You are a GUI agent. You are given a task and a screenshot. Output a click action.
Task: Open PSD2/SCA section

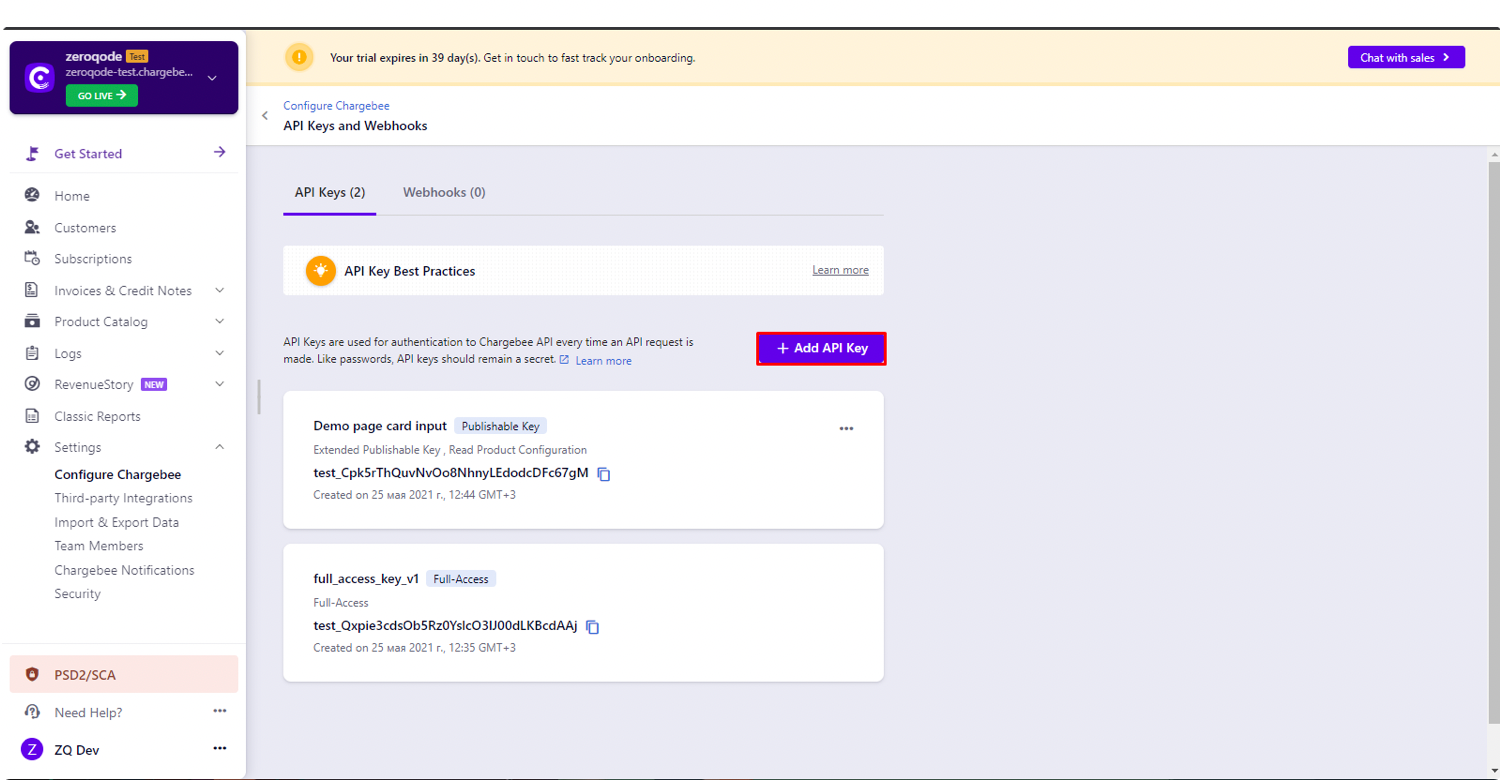point(124,675)
